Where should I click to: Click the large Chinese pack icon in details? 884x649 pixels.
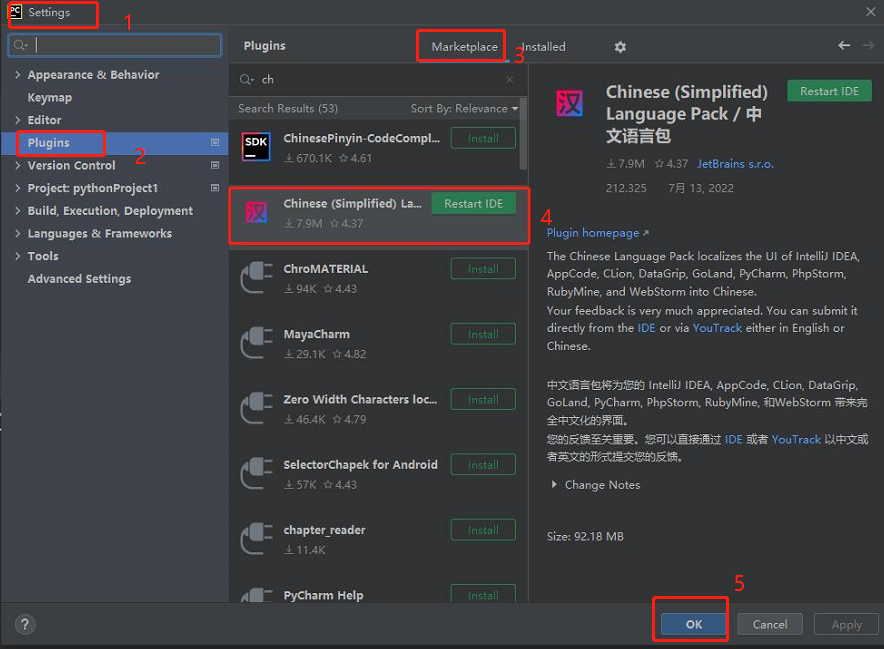tap(569, 103)
